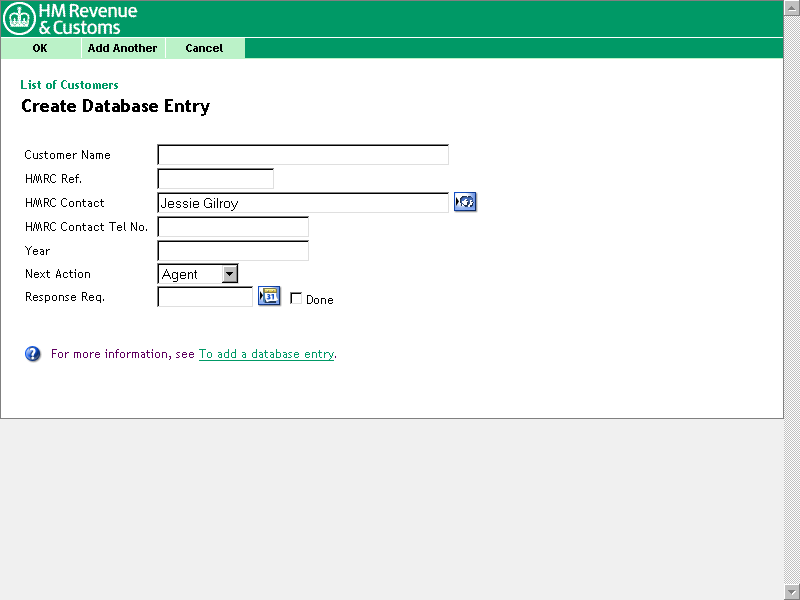Cancel the database entry form
This screenshot has width=800, height=600.
click(x=204, y=48)
